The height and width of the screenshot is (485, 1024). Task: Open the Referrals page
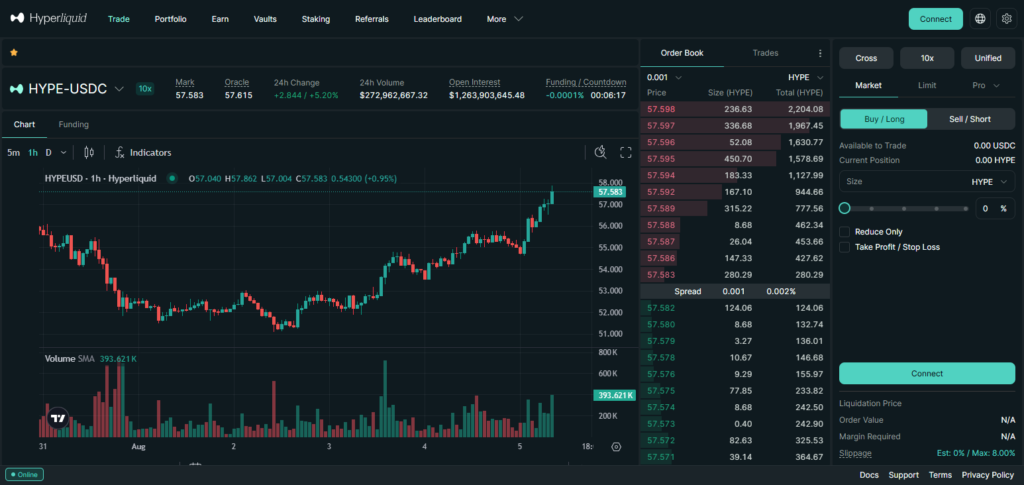pos(372,19)
